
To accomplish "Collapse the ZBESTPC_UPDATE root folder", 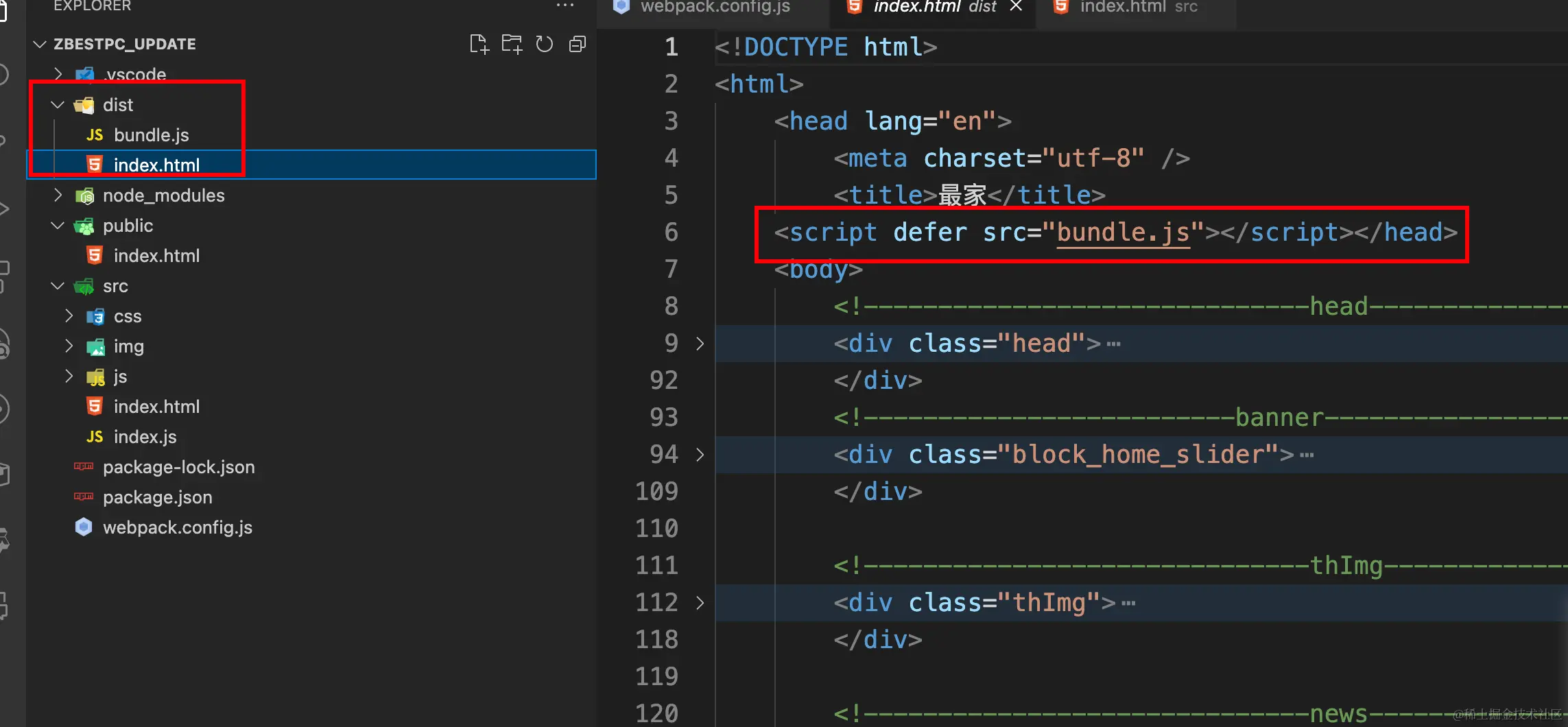I will click(40, 45).
